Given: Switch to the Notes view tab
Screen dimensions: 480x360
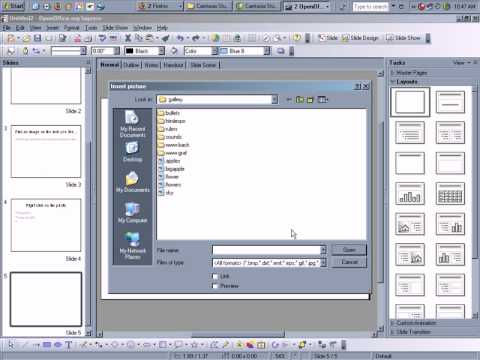Looking at the screenshot, I should tap(151, 65).
